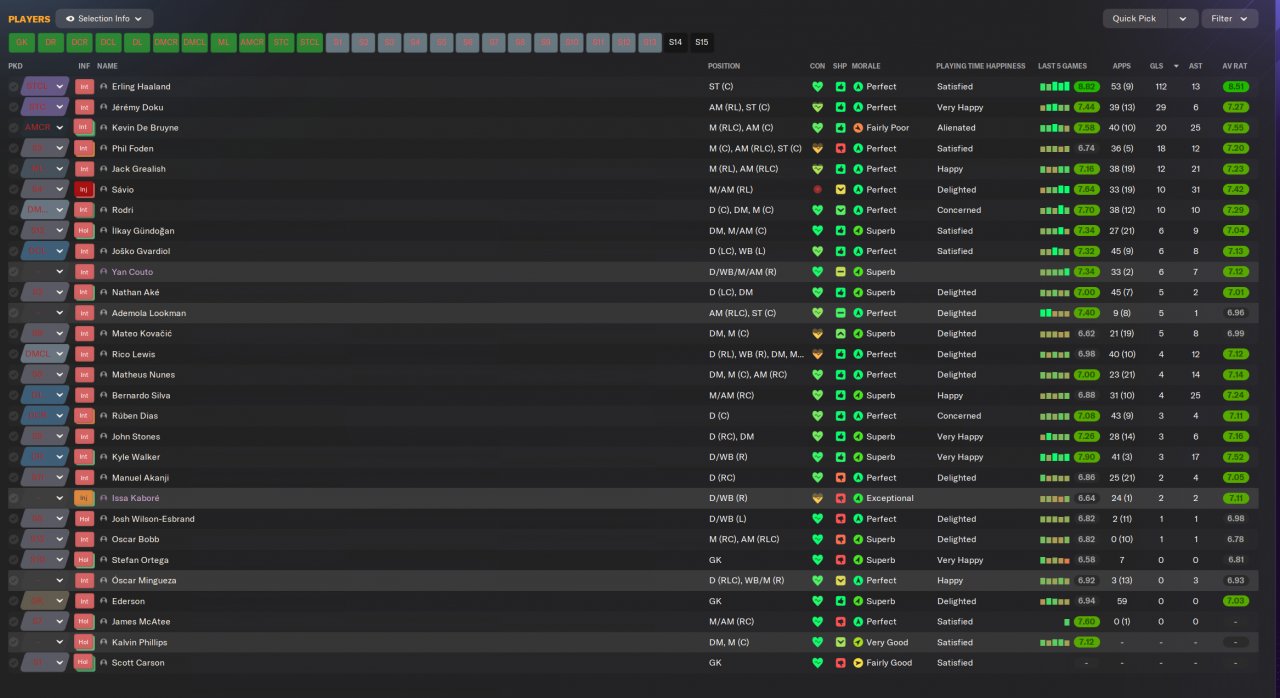Click Kevin De Bruyne's orange morale icon
Image resolution: width=1280 pixels, height=698 pixels.
coord(858,128)
